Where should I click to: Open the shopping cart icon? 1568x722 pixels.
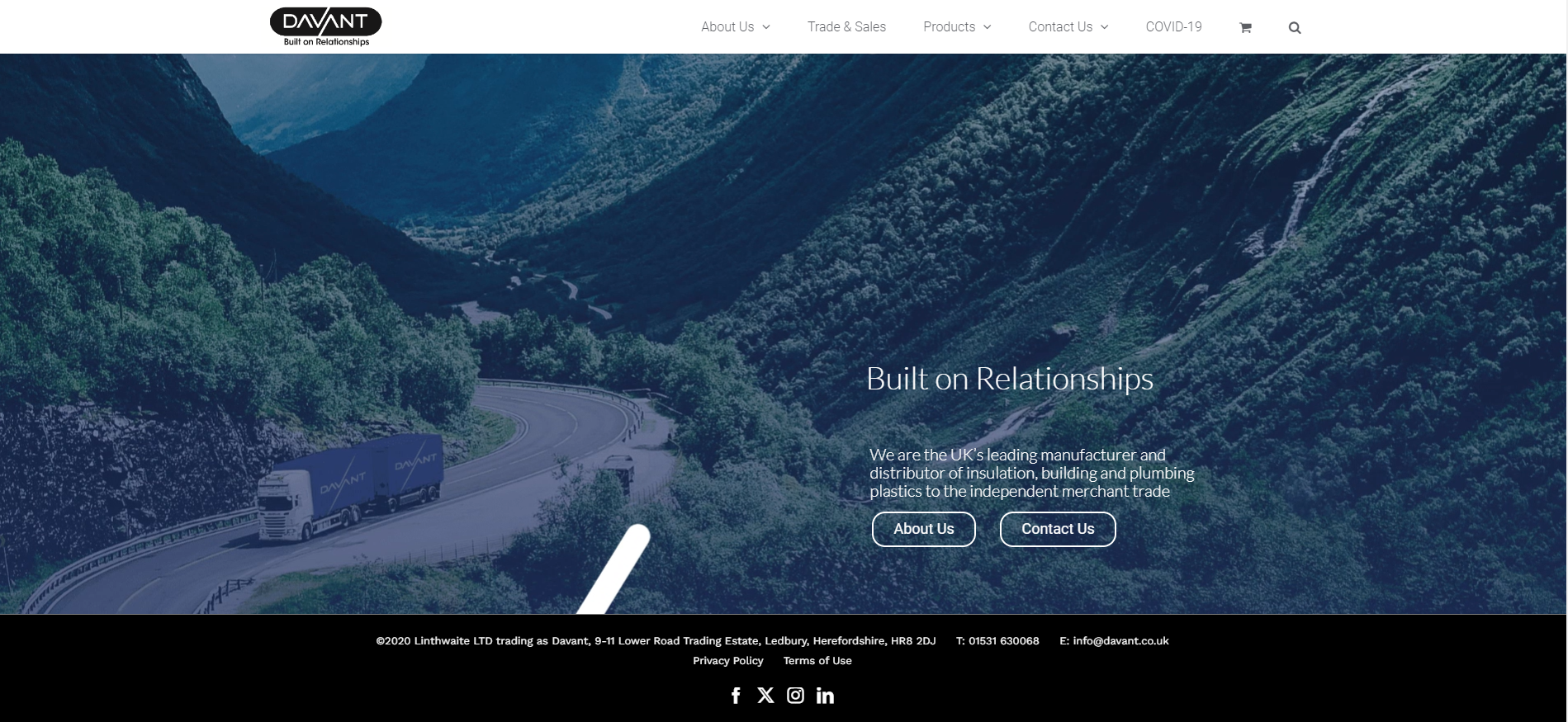[x=1245, y=27]
